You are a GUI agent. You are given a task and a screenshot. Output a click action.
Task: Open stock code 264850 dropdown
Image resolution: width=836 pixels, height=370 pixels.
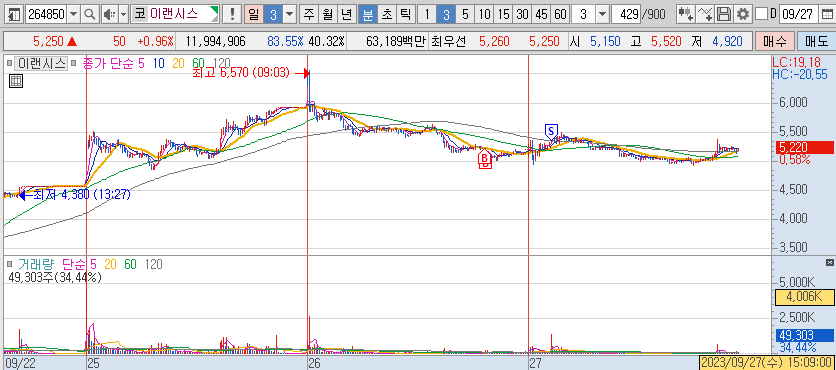pyautogui.click(x=74, y=14)
